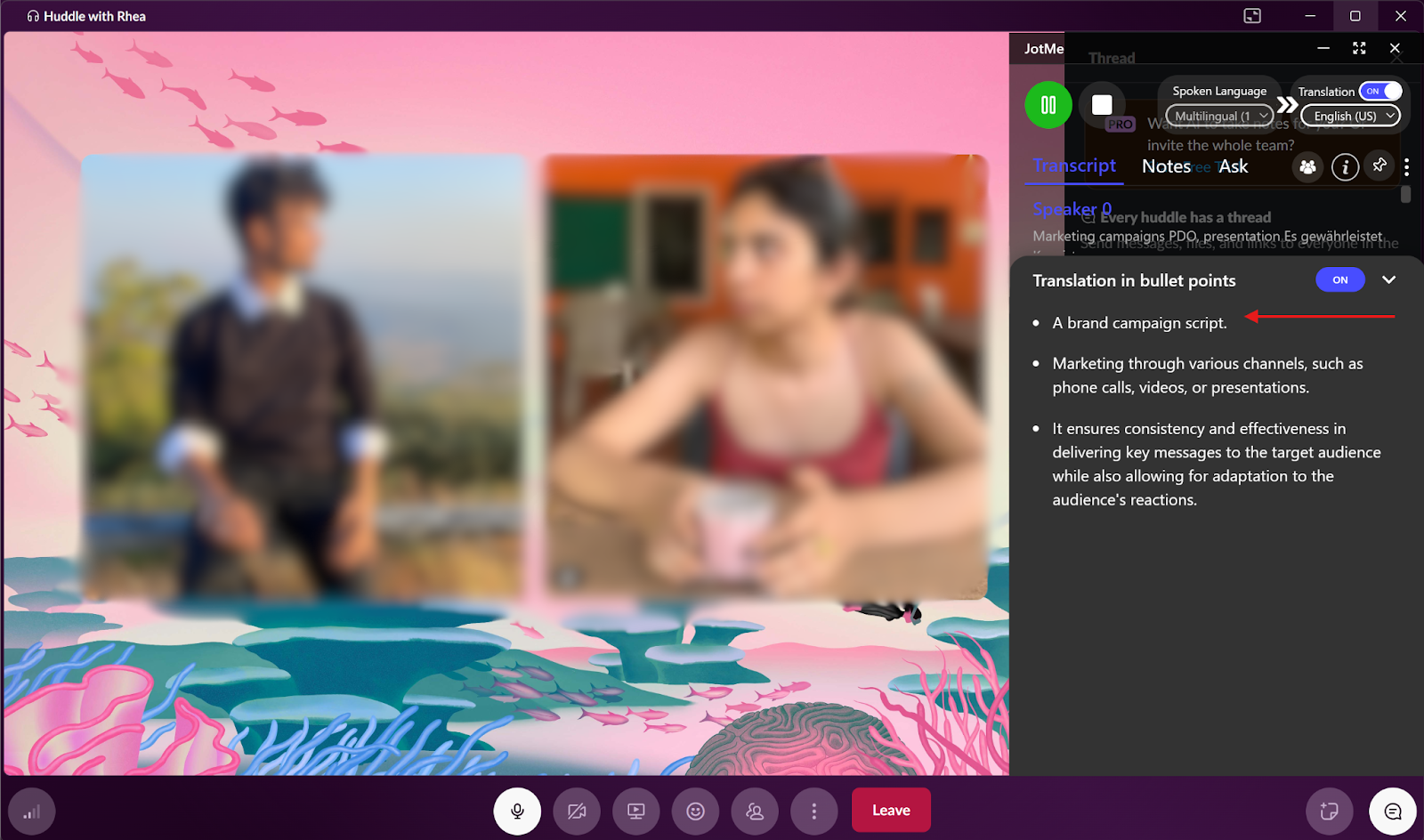Viewport: 1424px width, 840px height.
Task: Open huddle more options three-dot button
Action: point(813,811)
